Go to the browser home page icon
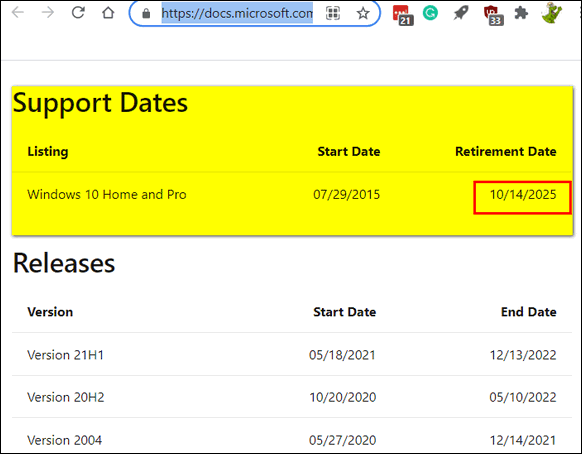Image resolution: width=582 pixels, height=454 pixels. (x=108, y=13)
